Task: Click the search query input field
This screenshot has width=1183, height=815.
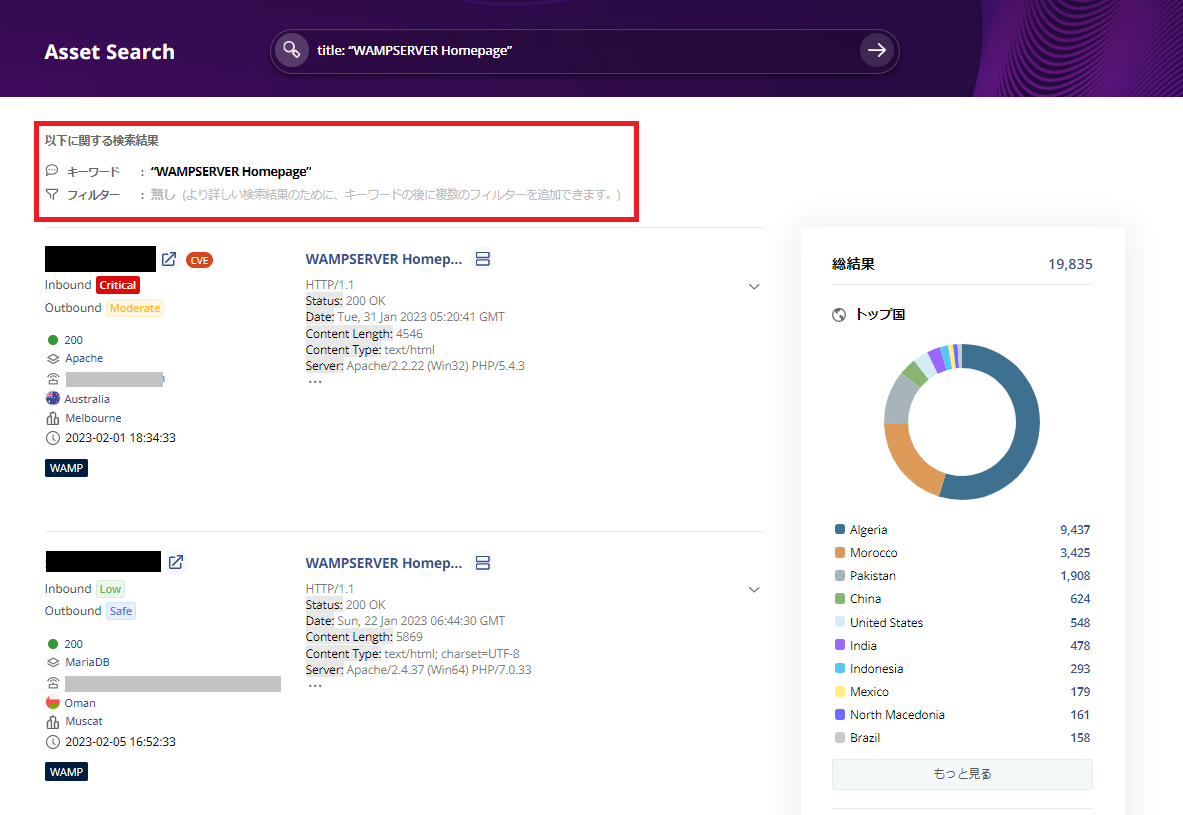Action: point(584,51)
